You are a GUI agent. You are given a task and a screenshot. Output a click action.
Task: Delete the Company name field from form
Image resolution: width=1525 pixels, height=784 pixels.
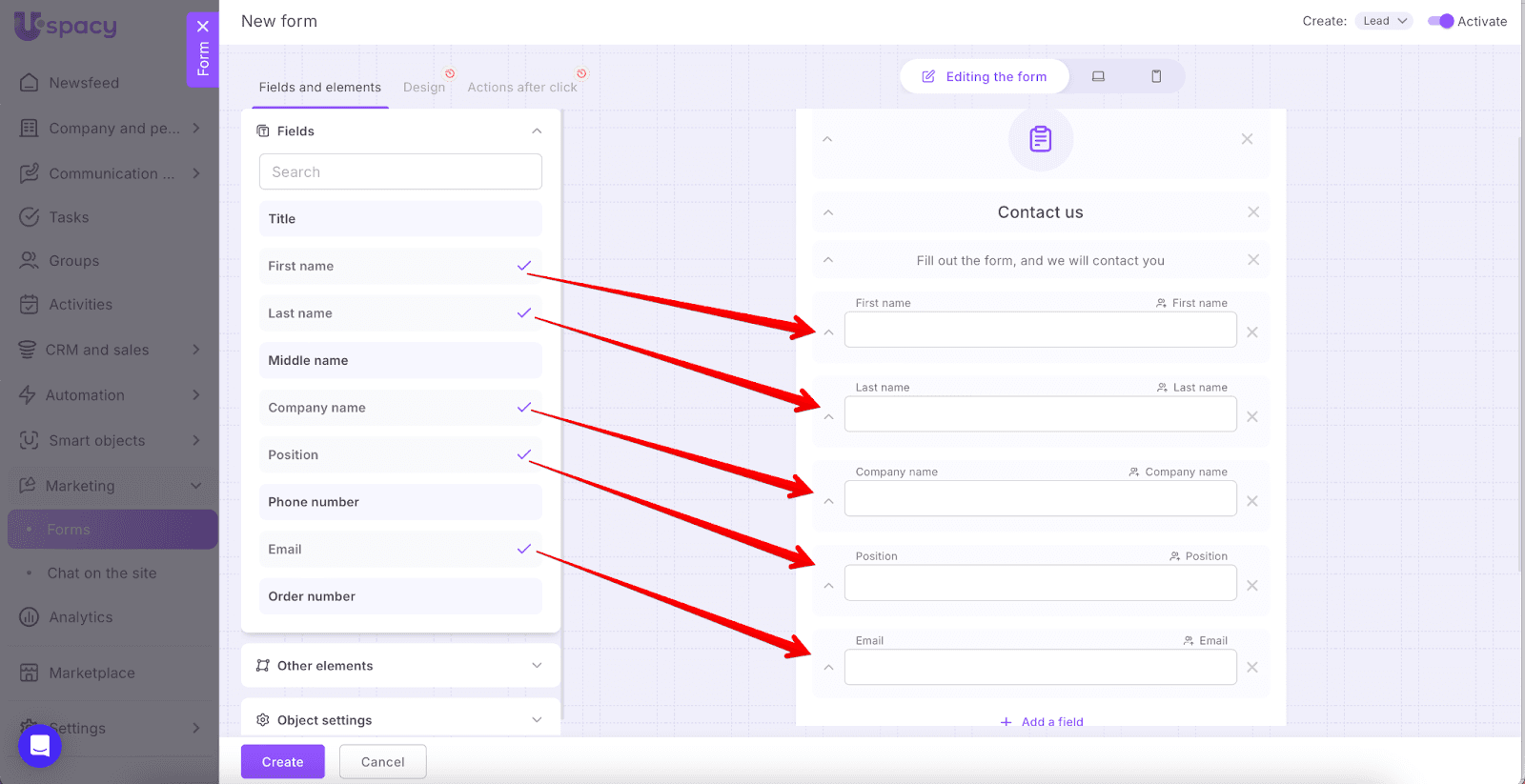pyautogui.click(x=1252, y=501)
